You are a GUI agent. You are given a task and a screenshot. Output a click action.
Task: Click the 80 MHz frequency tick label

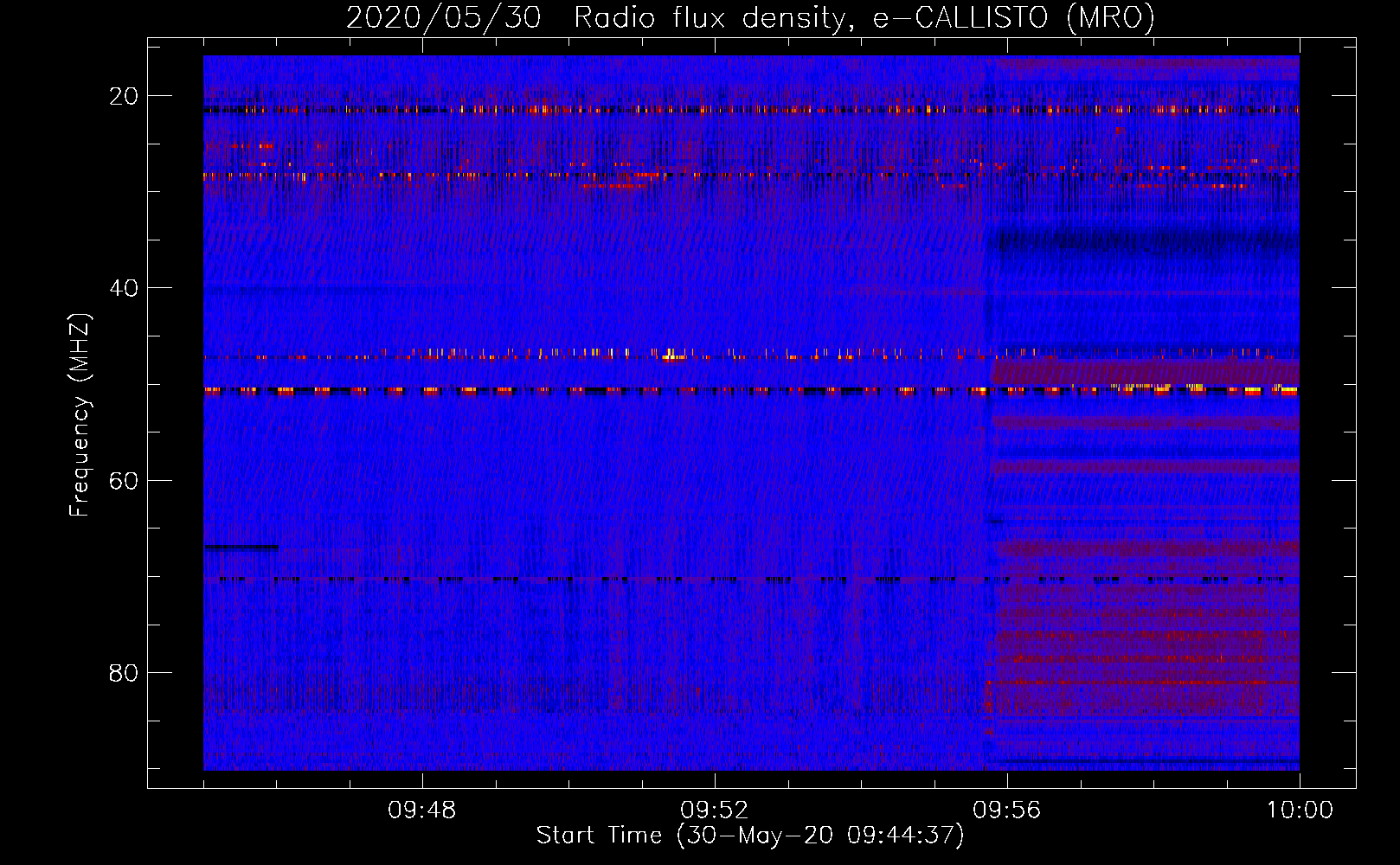(x=124, y=672)
